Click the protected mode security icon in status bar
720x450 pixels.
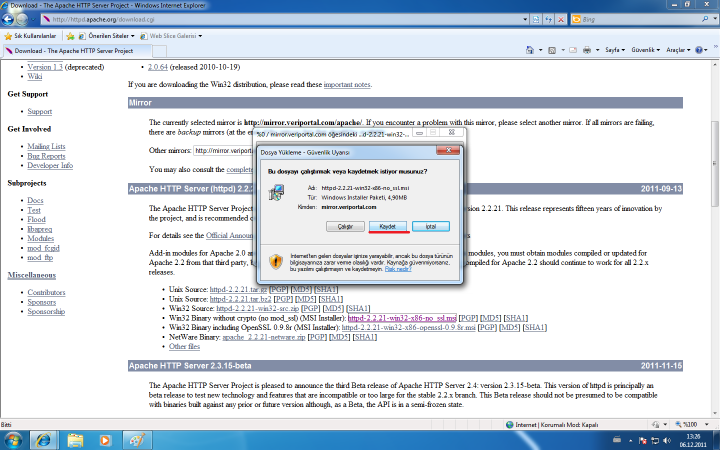tap(655, 425)
